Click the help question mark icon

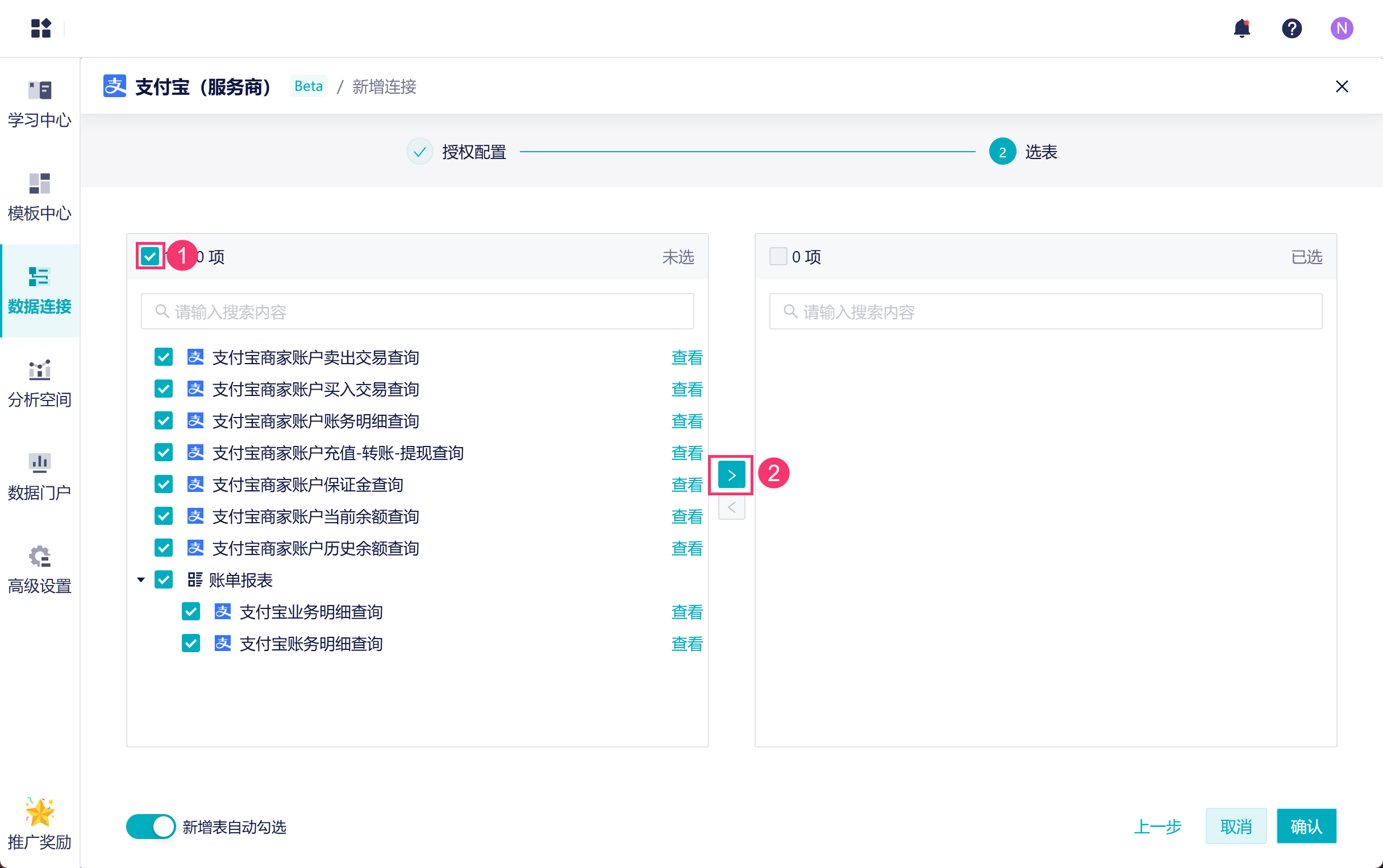[1291, 28]
